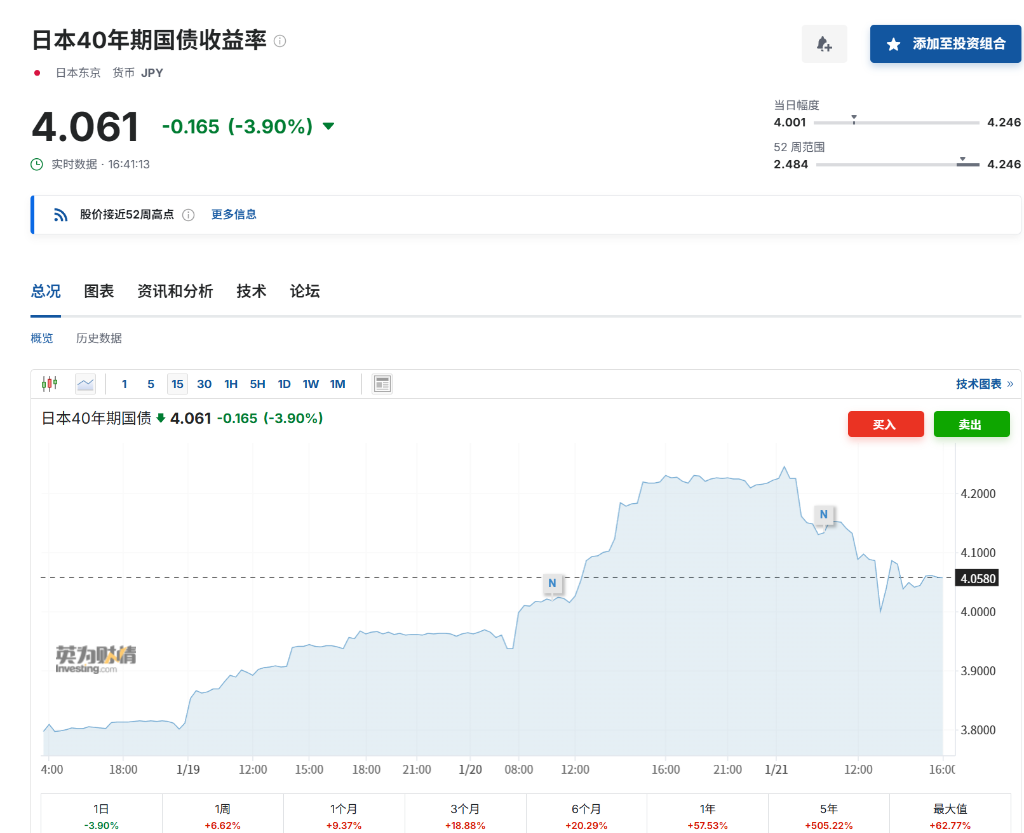
Task: Enable the 1W weekly timeframe
Action: point(310,383)
